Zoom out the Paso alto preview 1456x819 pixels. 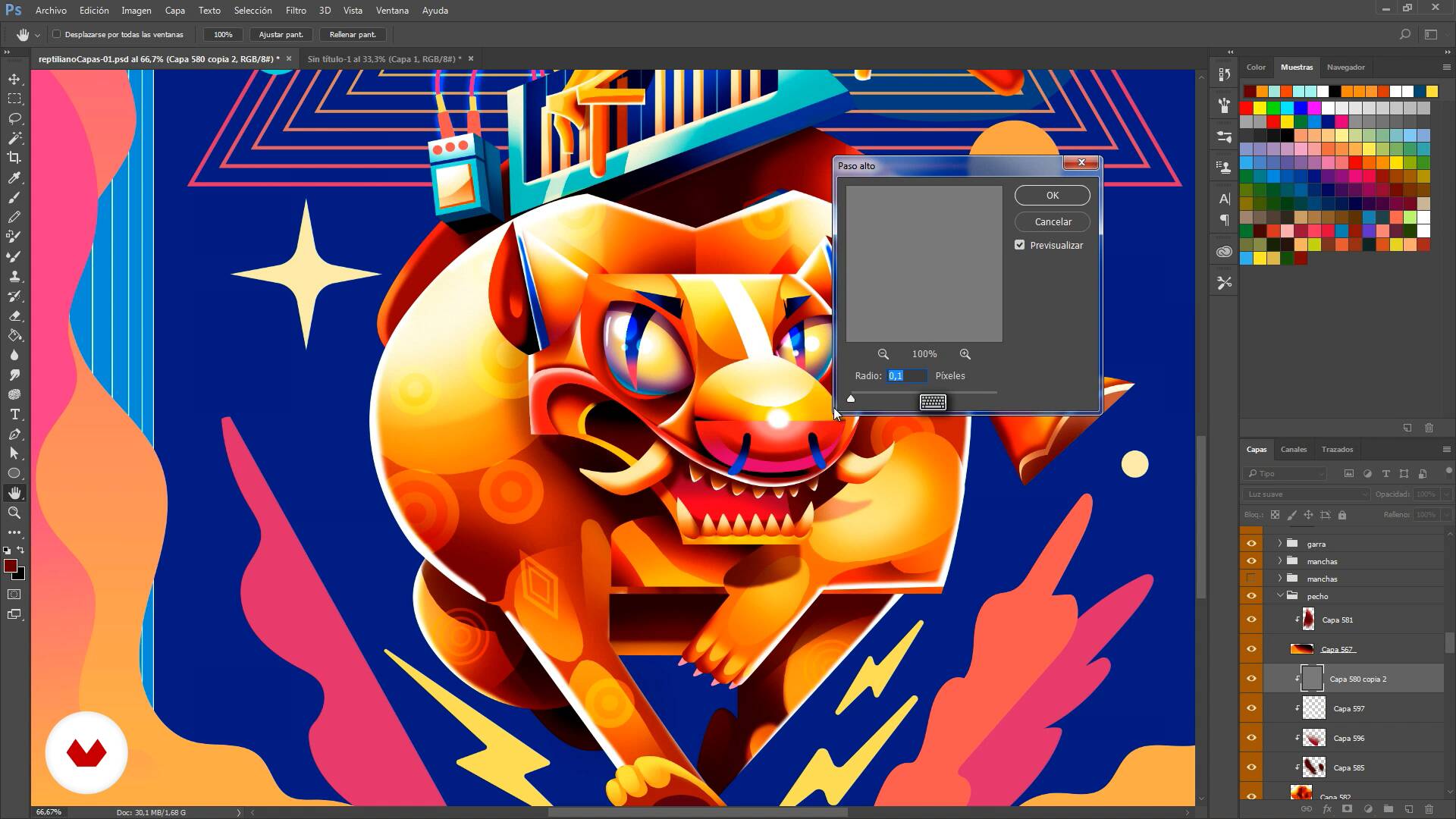click(x=883, y=354)
